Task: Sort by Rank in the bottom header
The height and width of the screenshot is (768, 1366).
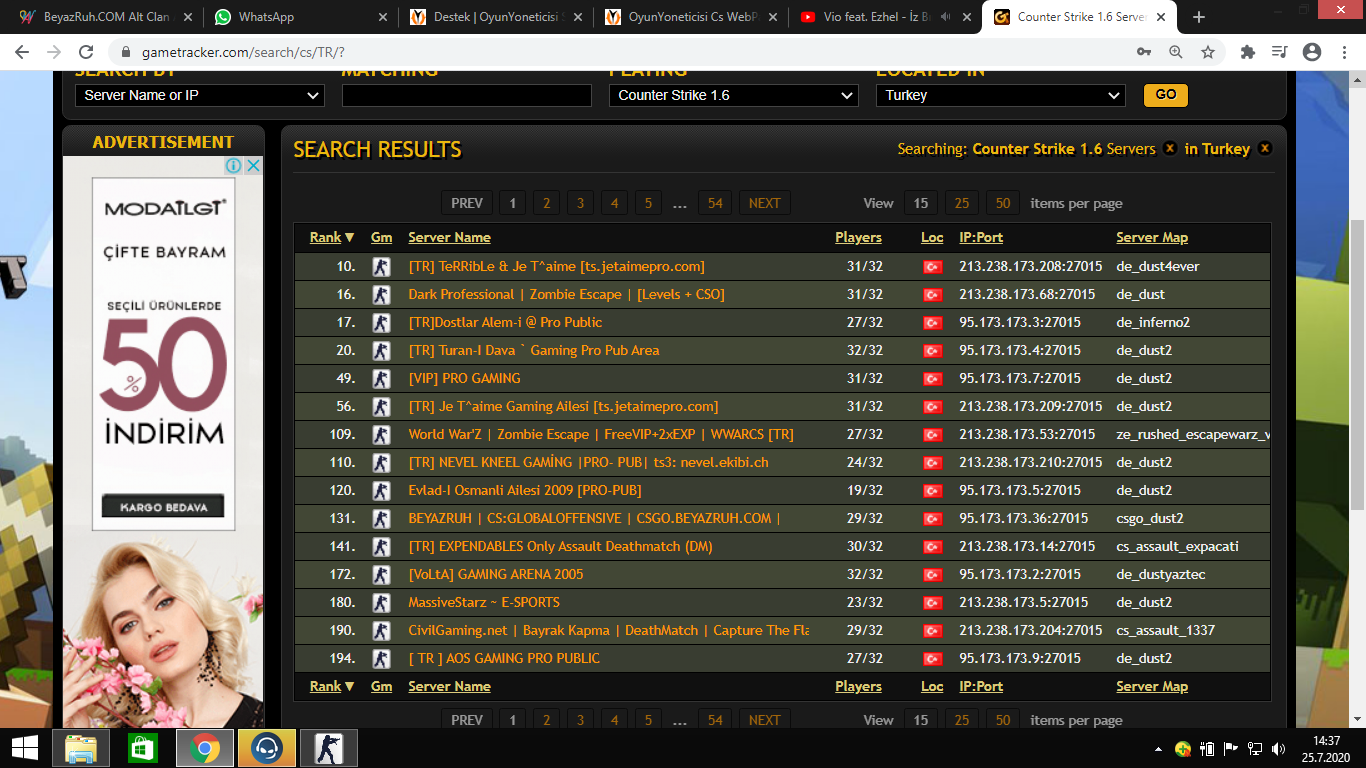Action: click(332, 686)
